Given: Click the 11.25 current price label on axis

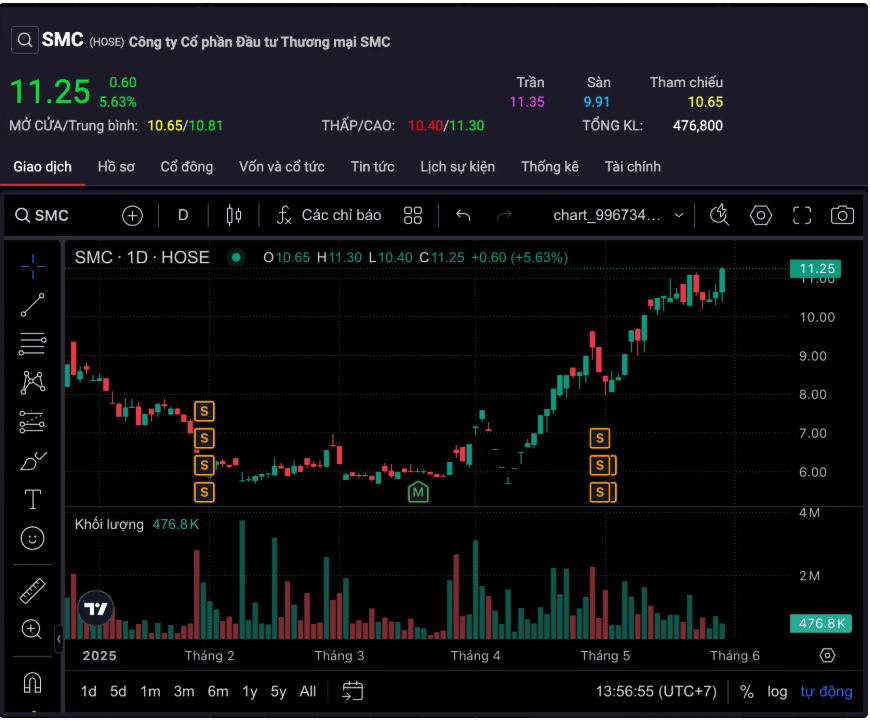Looking at the screenshot, I should (815, 269).
